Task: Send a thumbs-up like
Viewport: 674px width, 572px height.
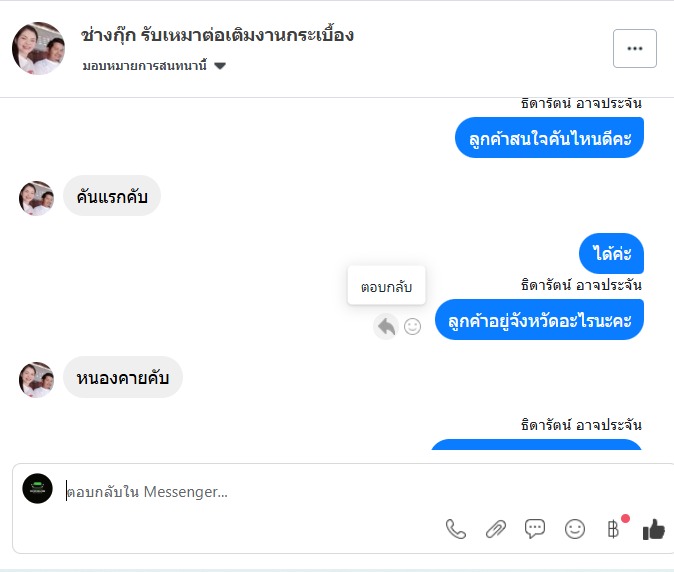Action: [654, 529]
